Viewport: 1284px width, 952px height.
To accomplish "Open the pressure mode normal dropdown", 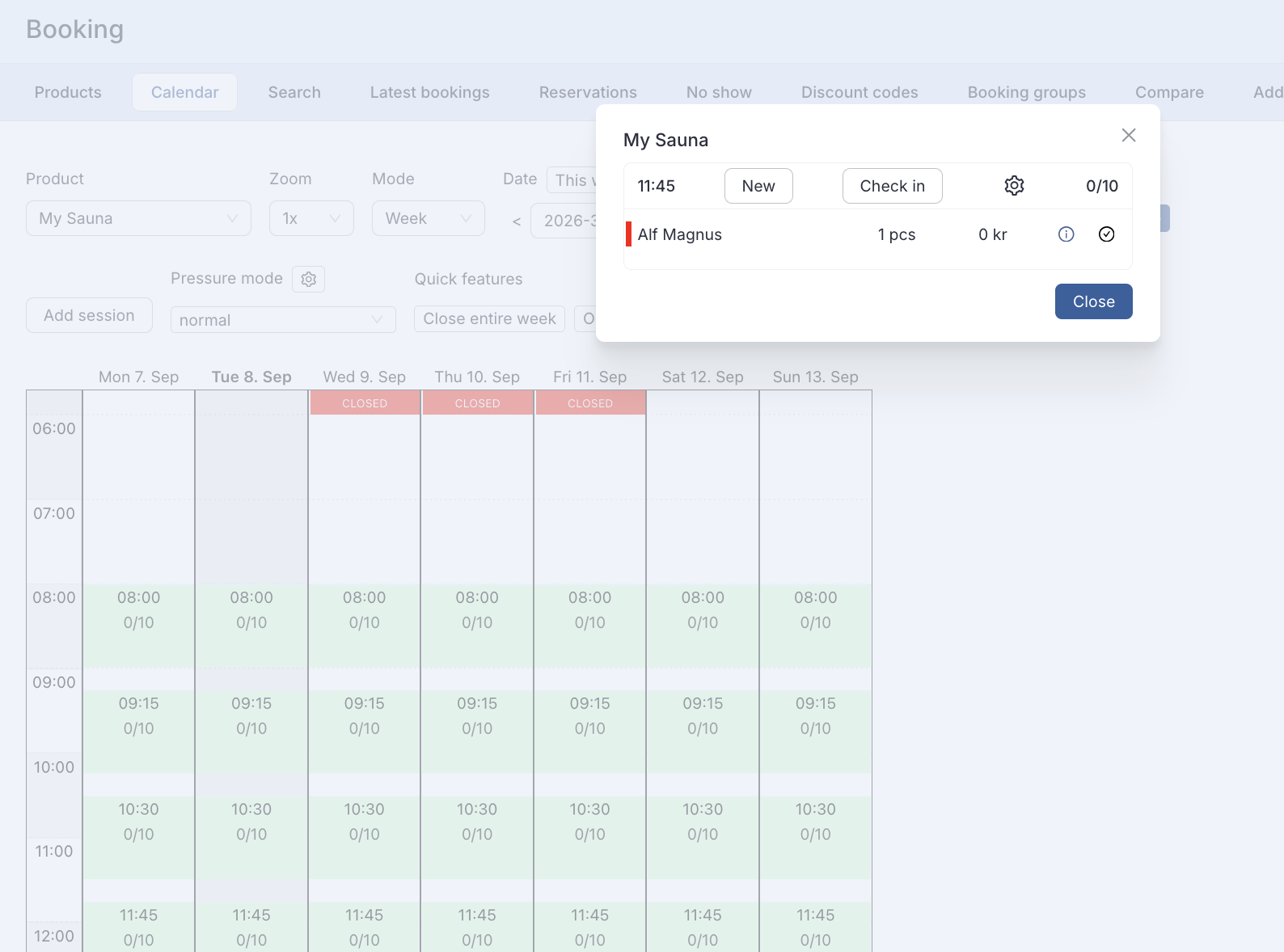I will (x=283, y=320).
